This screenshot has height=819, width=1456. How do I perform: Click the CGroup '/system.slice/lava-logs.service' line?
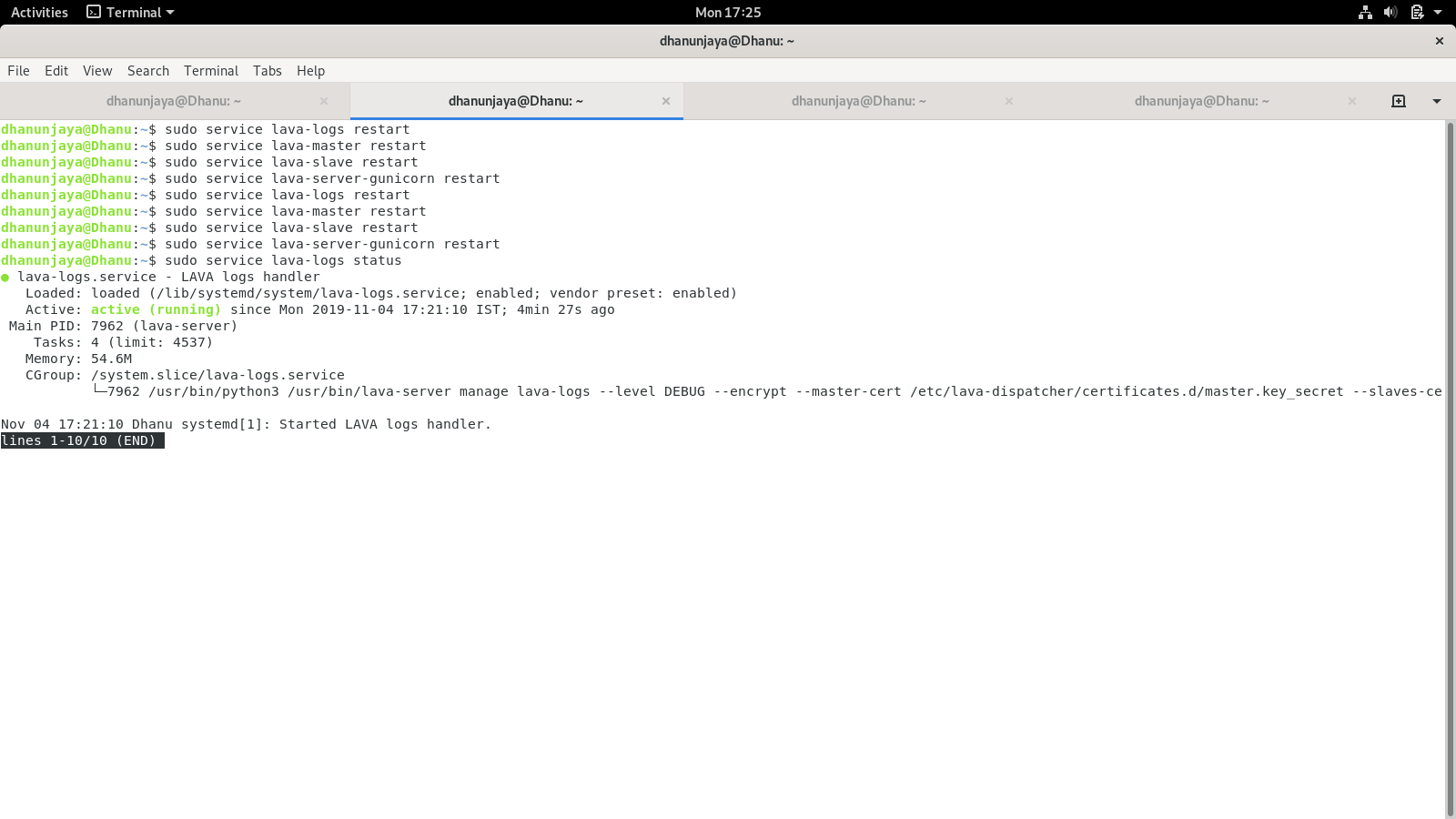pos(185,375)
